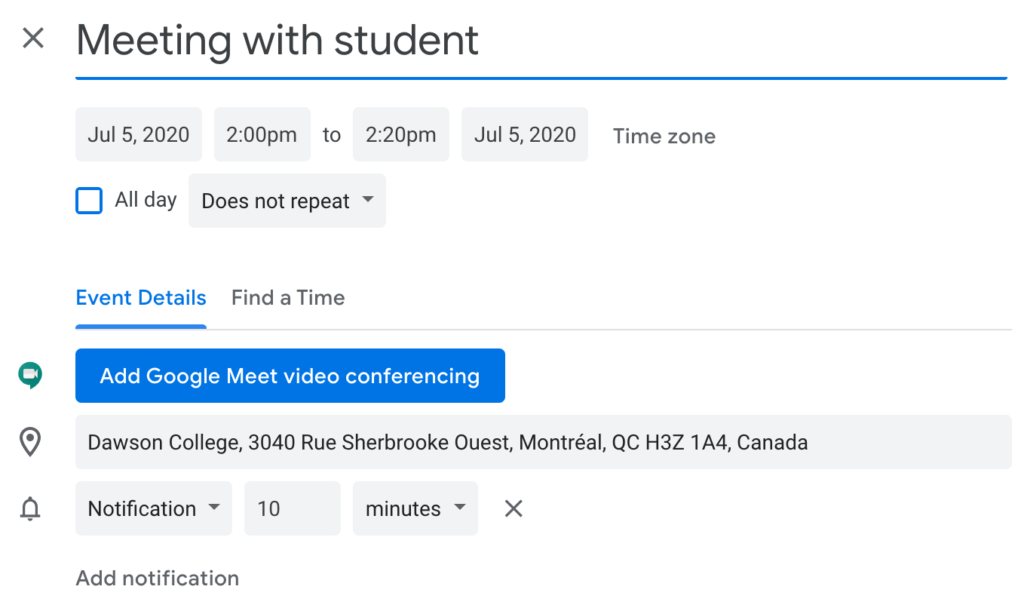Open the Time zone settings
1024x614 pixels.
click(x=663, y=135)
